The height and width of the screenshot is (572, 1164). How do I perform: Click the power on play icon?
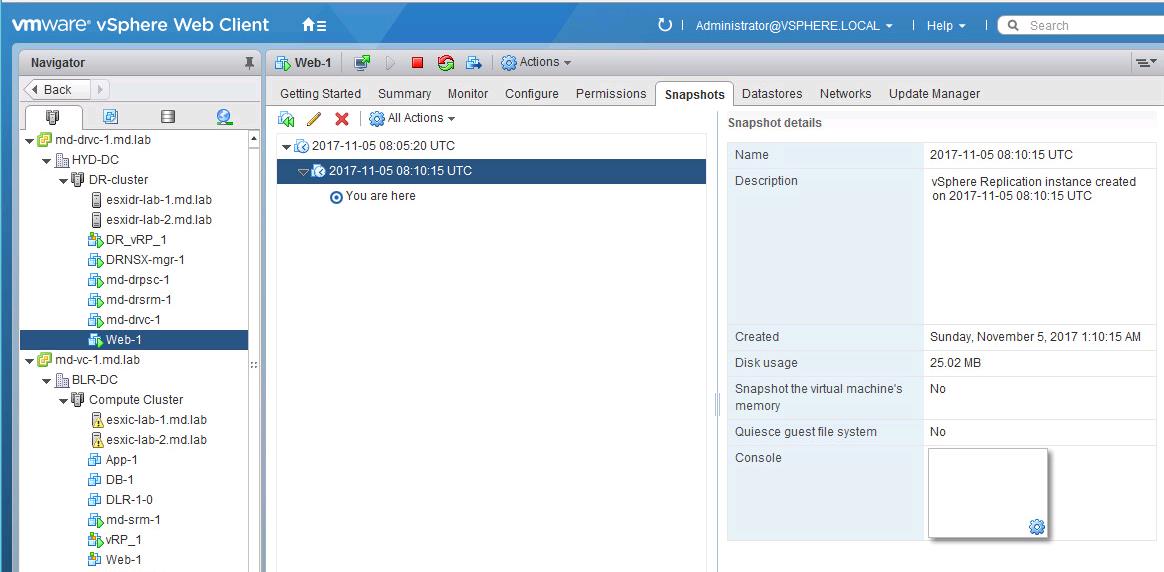point(390,63)
